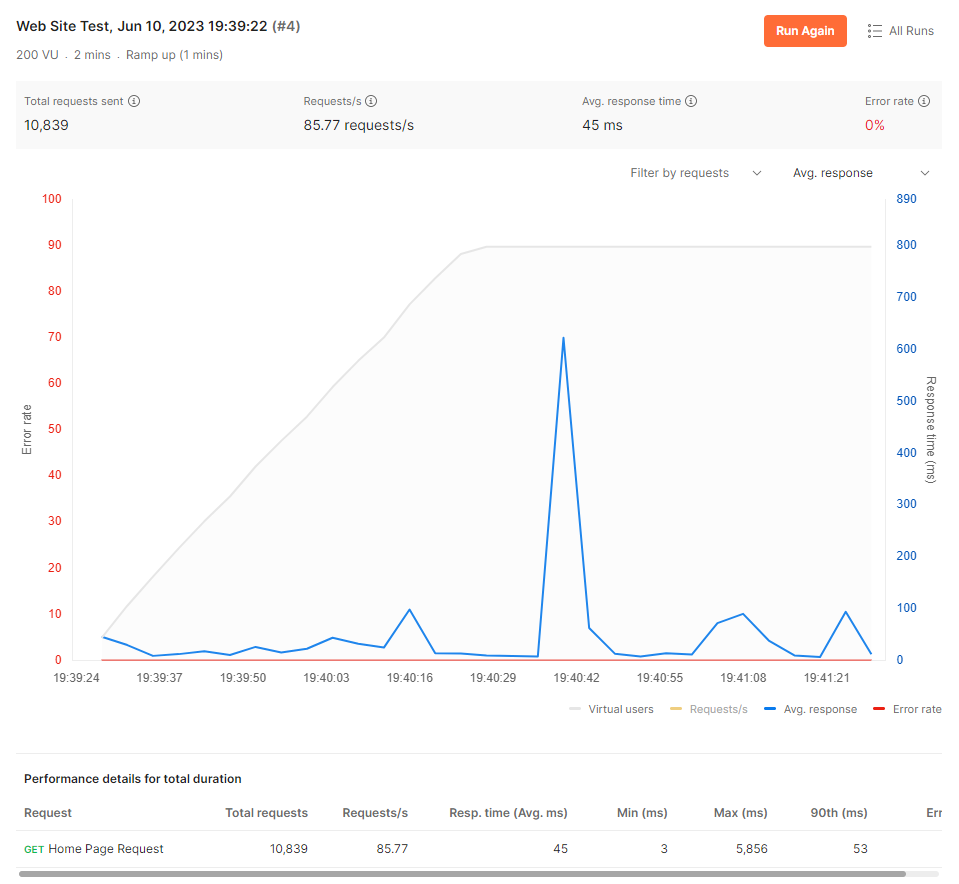The height and width of the screenshot is (884, 959).
Task: Click the Max (ms) column header
Action: [x=740, y=813]
